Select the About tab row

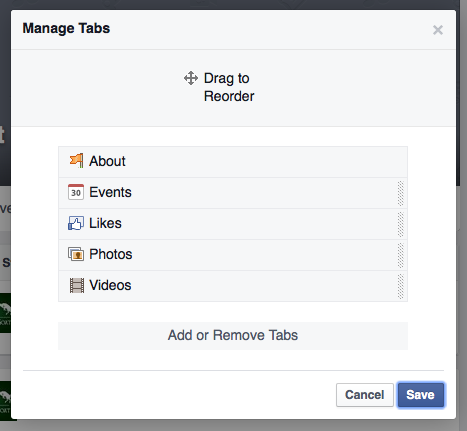(x=233, y=162)
